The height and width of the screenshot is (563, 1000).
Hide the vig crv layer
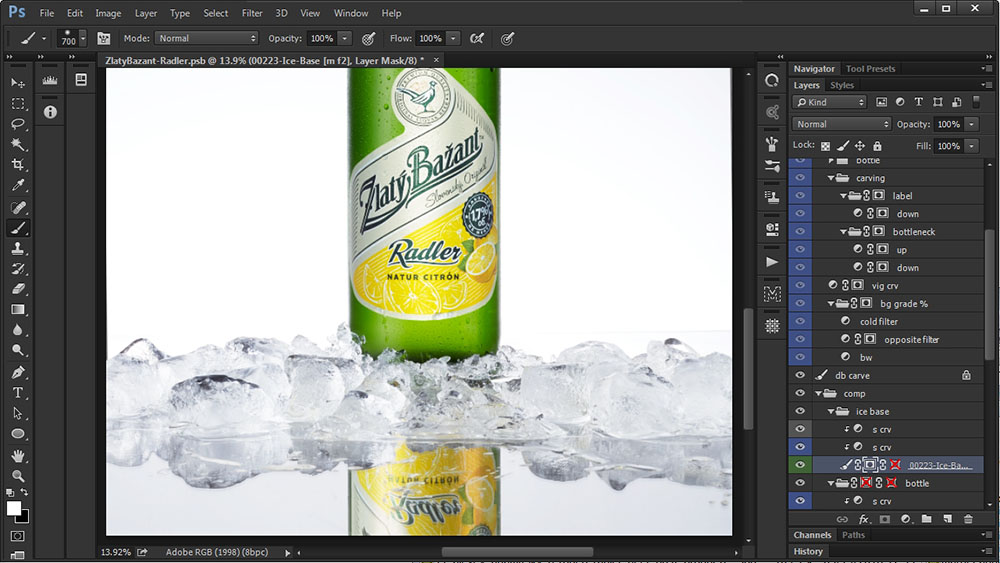point(800,286)
